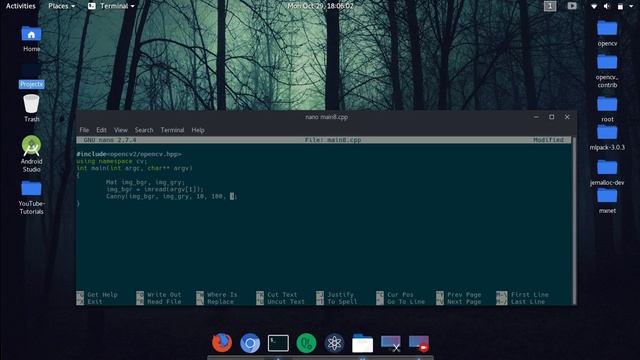
Task: Click the volume icon in the top bar
Action: tap(607, 6)
